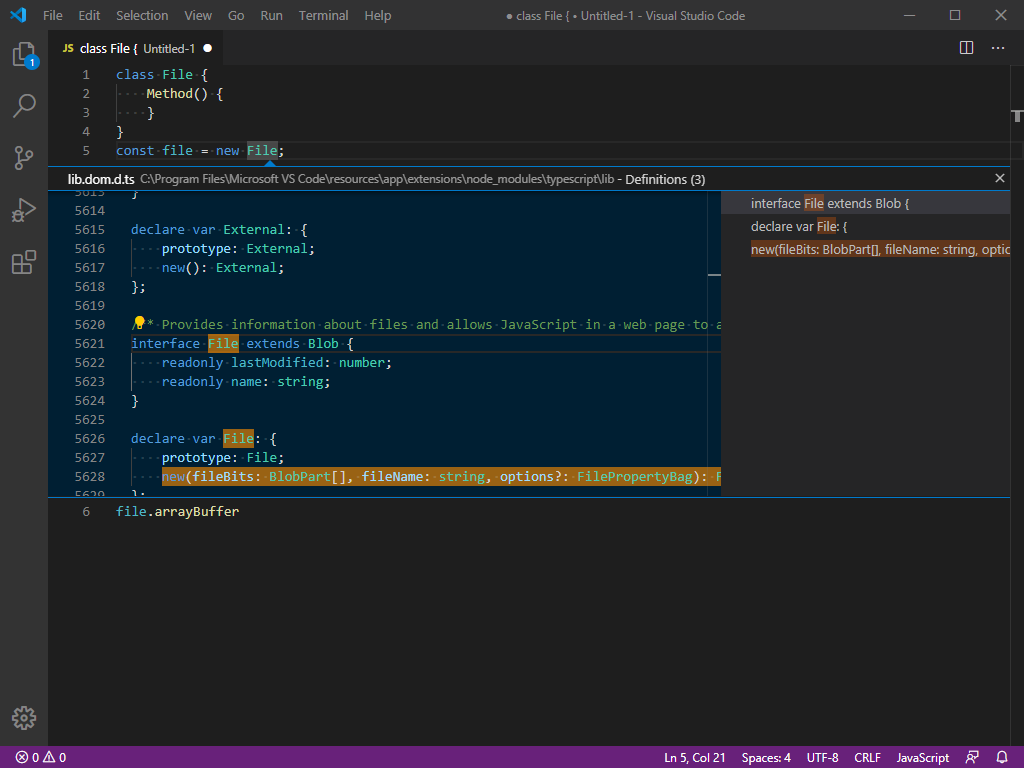
Task: Click 'Definitions (3)' label in peek header
Action: pos(665,179)
